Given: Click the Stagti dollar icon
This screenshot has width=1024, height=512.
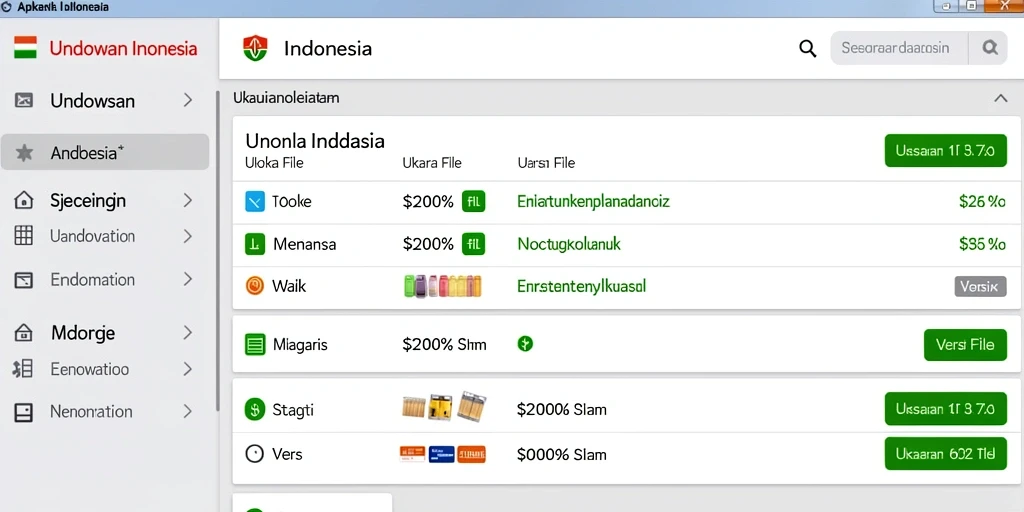Looking at the screenshot, I should [255, 409].
